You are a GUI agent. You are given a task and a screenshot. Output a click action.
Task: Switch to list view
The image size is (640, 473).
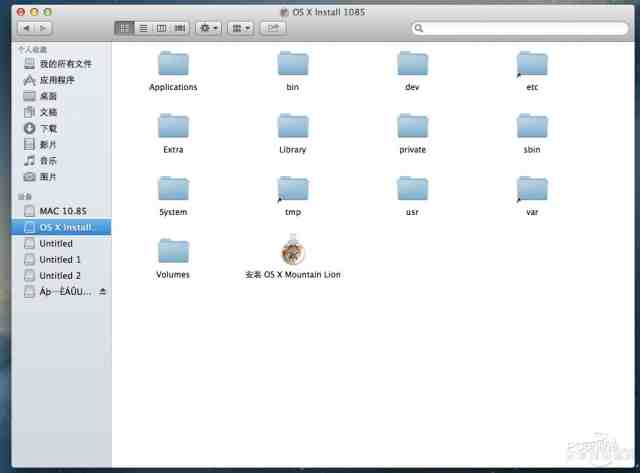click(143, 28)
